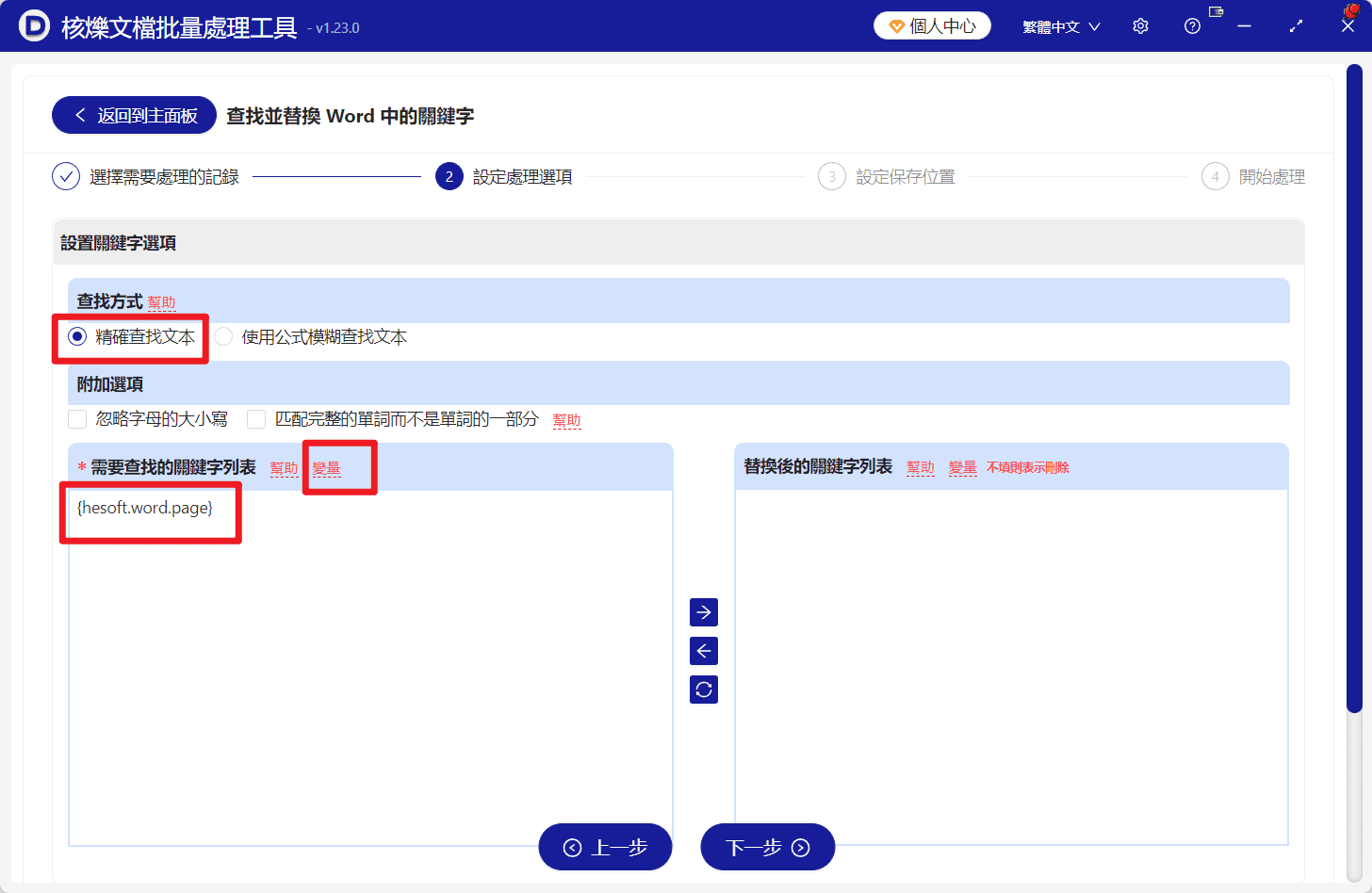Click 變量 link in 需要查找的關鍵字列表 header
1372x893 pixels.
327,468
